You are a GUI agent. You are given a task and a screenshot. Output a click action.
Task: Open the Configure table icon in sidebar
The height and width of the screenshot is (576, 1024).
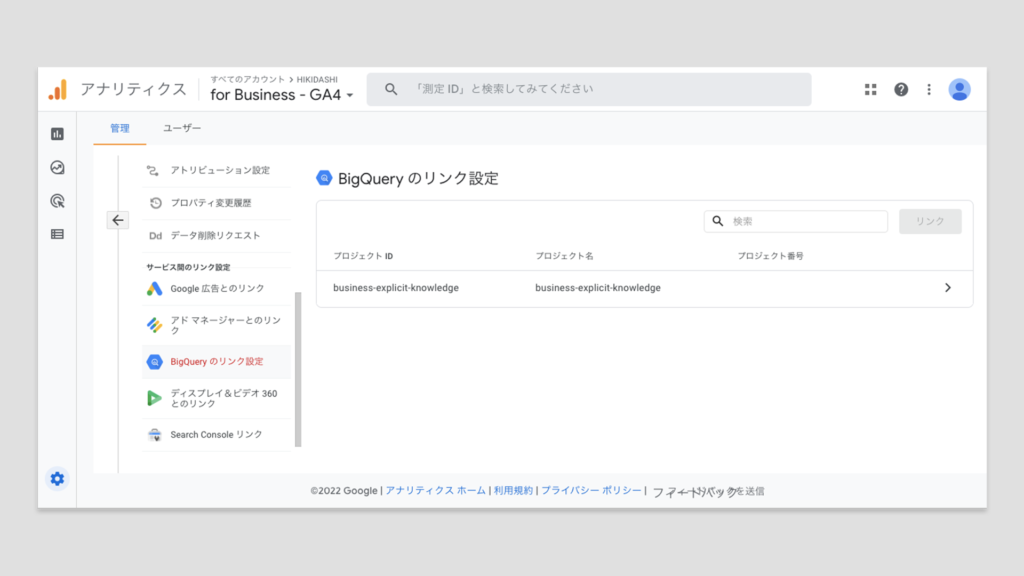pyautogui.click(x=57, y=234)
